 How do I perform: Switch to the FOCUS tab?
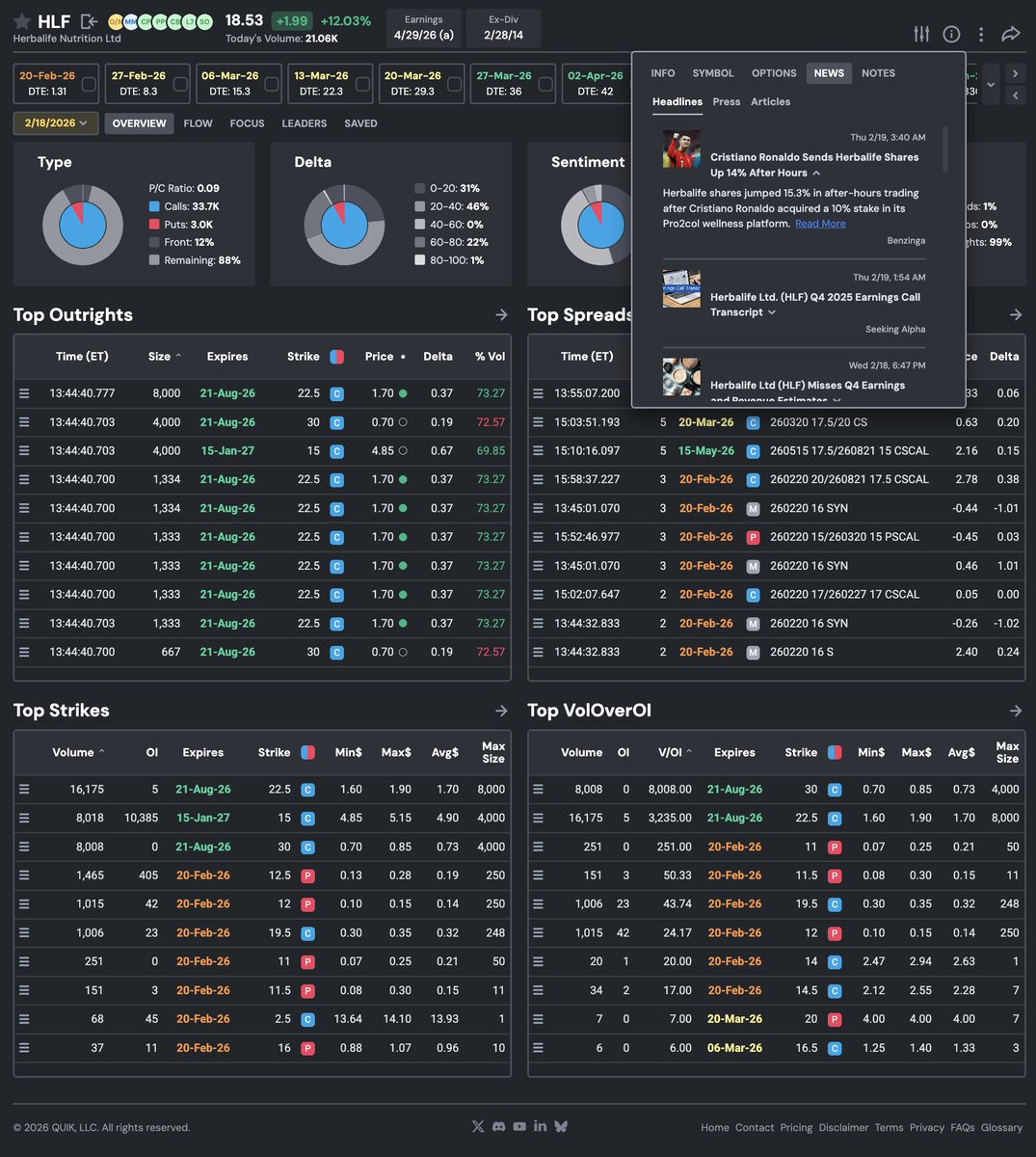coord(247,123)
